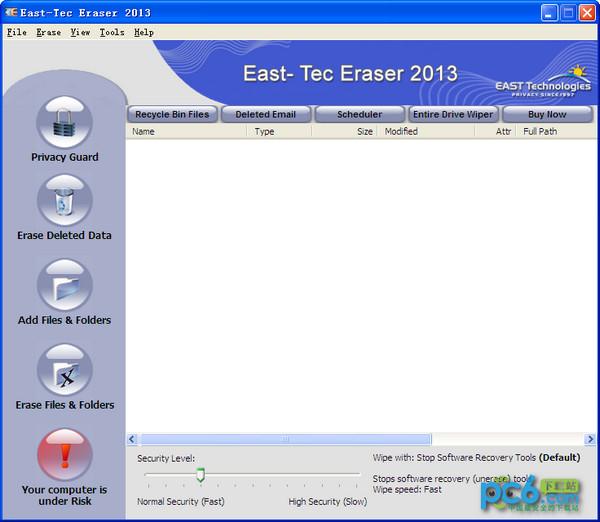Image resolution: width=600 pixels, height=522 pixels.
Task: Click the High Security (Slow) label
Action: click(x=328, y=501)
